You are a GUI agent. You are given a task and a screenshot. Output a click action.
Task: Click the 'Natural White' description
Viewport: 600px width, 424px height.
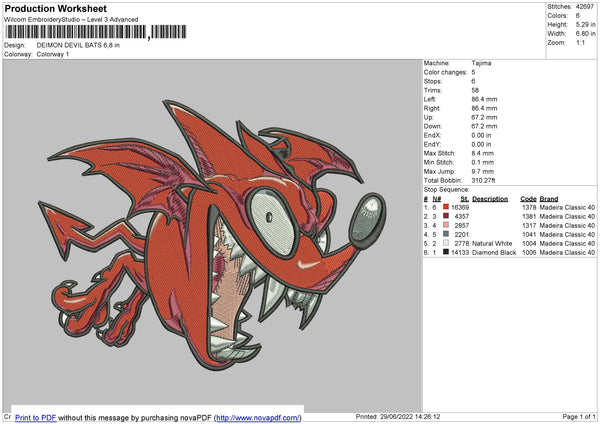click(x=492, y=243)
